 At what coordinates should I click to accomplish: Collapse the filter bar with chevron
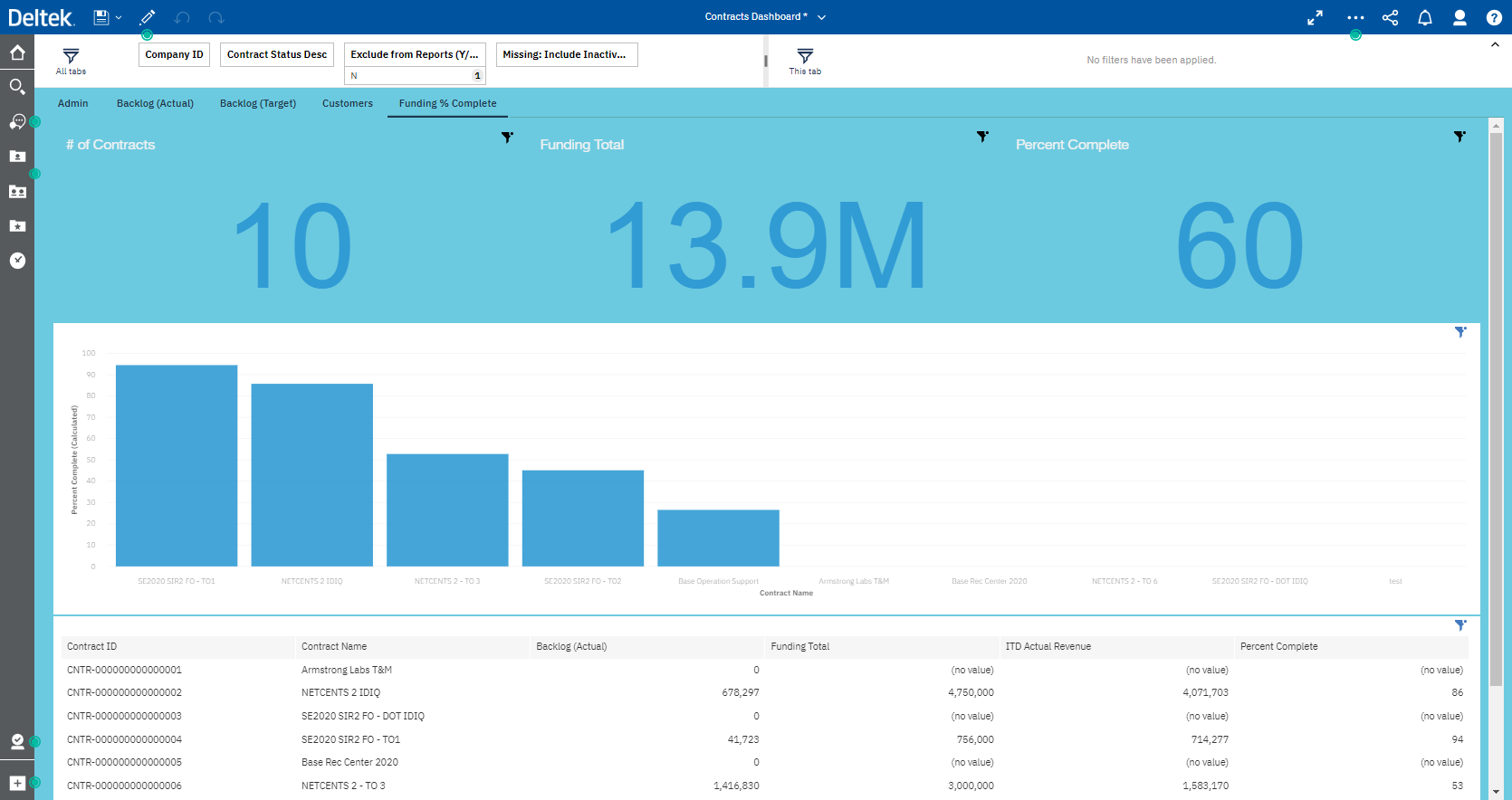pos(1495,45)
